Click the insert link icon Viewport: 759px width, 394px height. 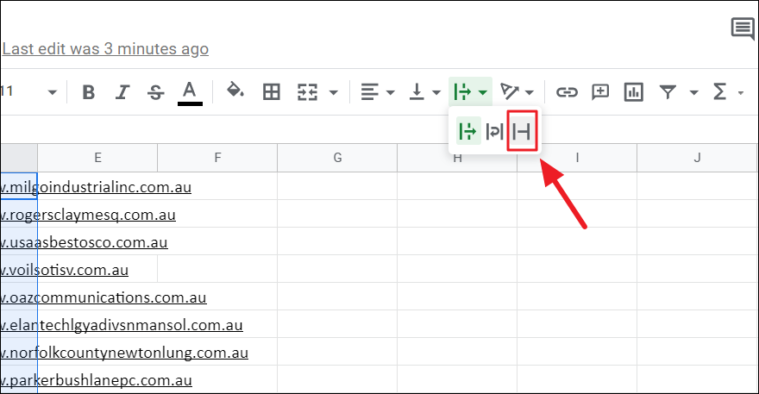coord(567,91)
